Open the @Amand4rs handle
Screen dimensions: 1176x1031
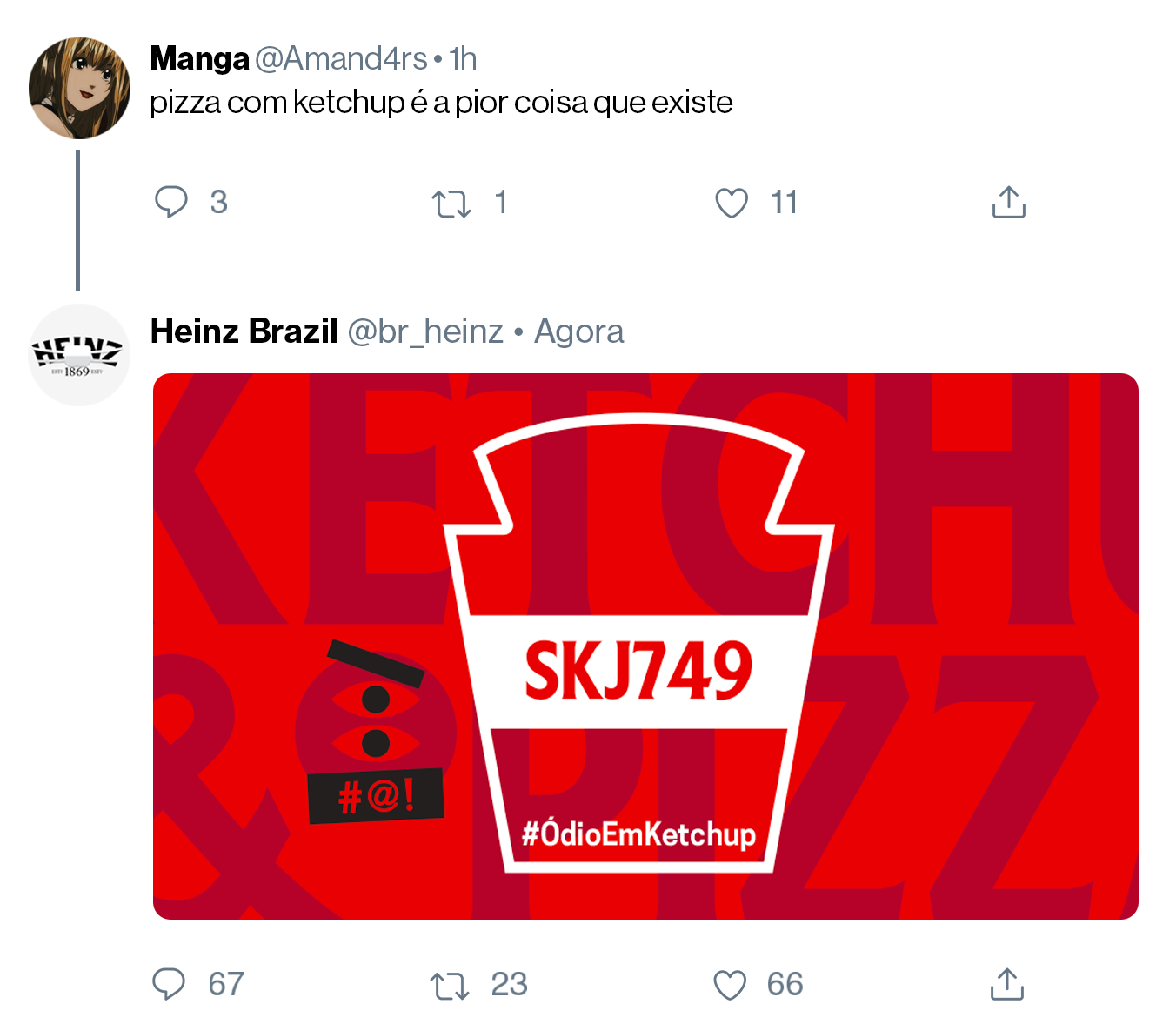point(341,58)
